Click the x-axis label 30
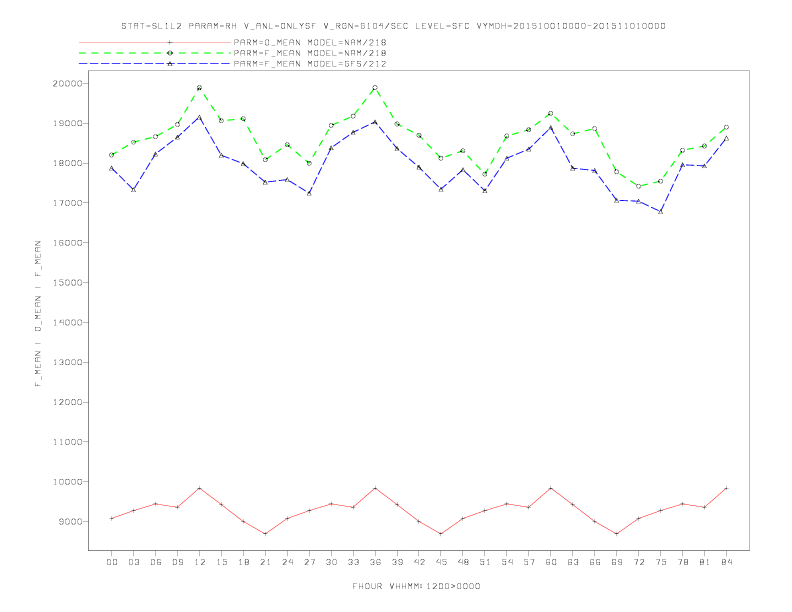 (x=331, y=562)
